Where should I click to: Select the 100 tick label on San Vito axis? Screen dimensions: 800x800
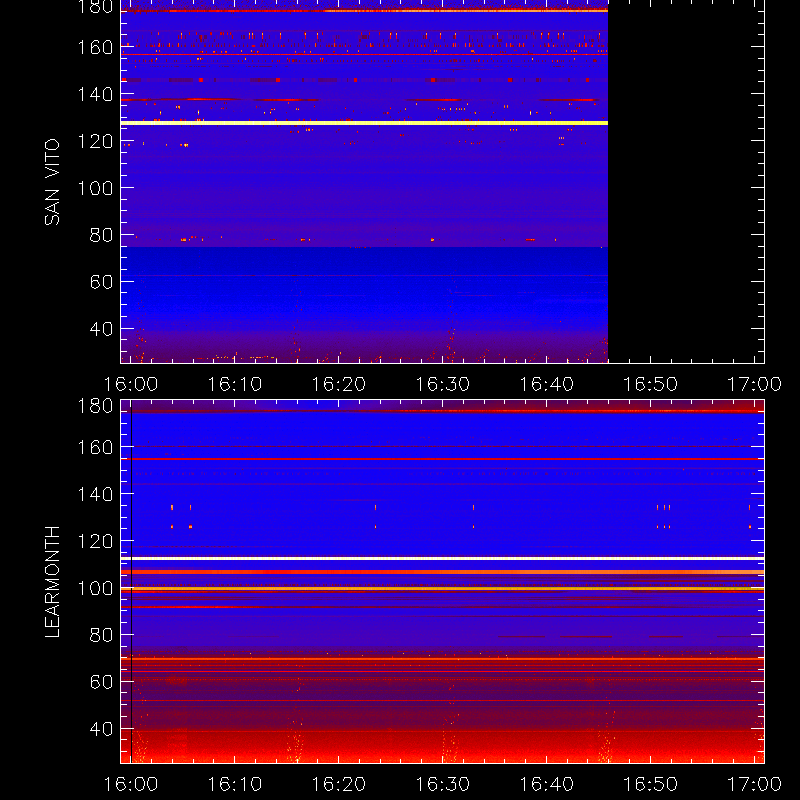pos(95,188)
